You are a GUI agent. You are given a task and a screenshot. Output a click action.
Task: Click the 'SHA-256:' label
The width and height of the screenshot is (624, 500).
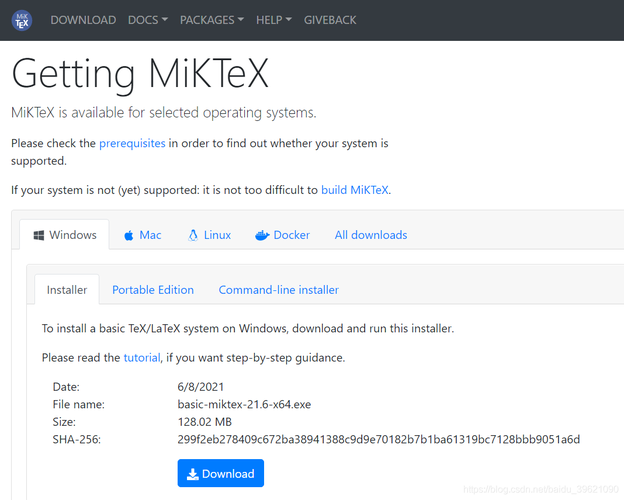pyautogui.click(x=77, y=439)
